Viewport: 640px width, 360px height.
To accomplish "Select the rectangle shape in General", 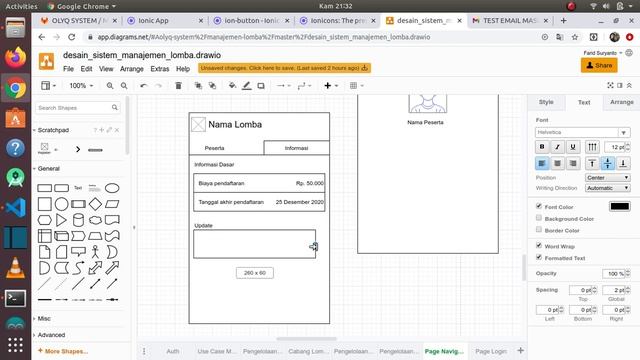I will coord(44,188).
